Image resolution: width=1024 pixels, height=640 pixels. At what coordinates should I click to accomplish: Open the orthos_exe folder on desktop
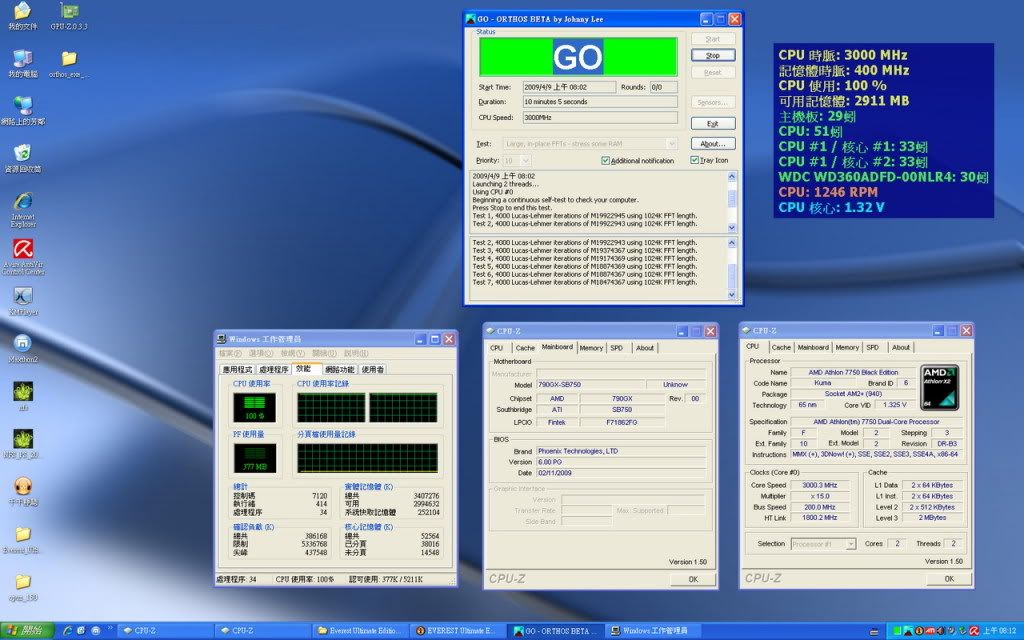pyautogui.click(x=69, y=60)
